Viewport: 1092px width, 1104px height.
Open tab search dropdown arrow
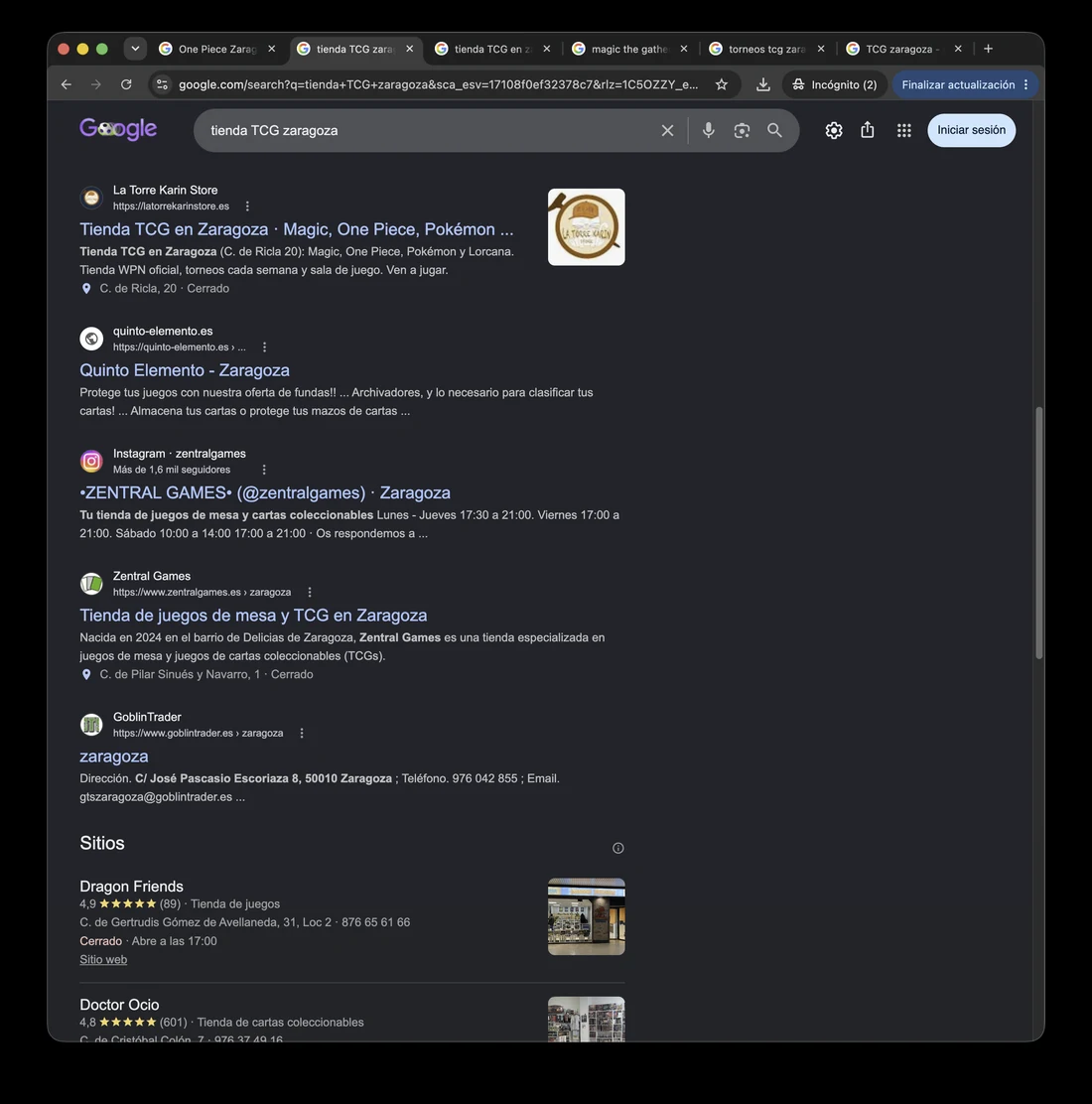[x=135, y=49]
